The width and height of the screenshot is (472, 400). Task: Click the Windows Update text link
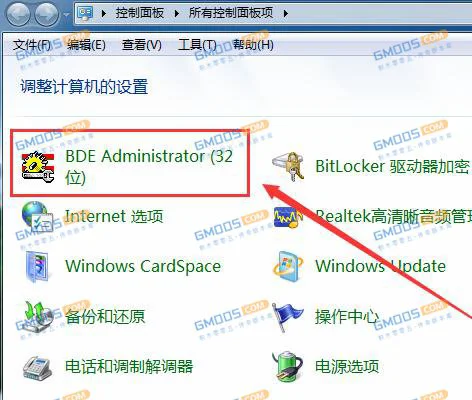pyautogui.click(x=380, y=266)
